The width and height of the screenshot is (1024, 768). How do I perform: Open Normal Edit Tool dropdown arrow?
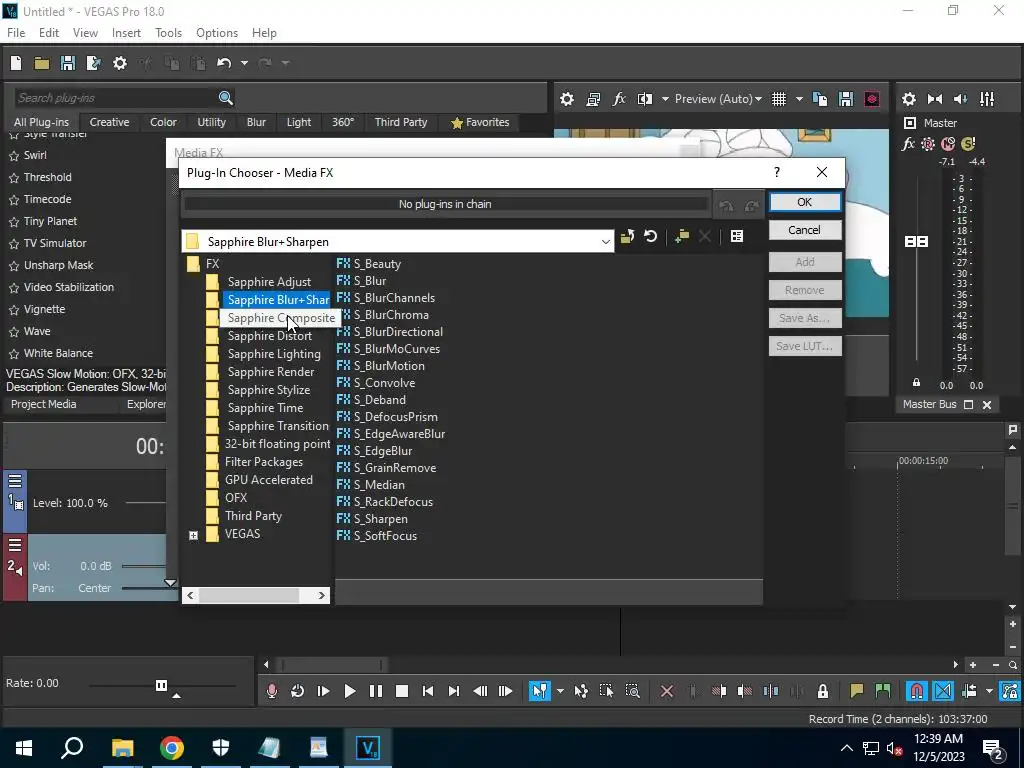click(x=560, y=691)
